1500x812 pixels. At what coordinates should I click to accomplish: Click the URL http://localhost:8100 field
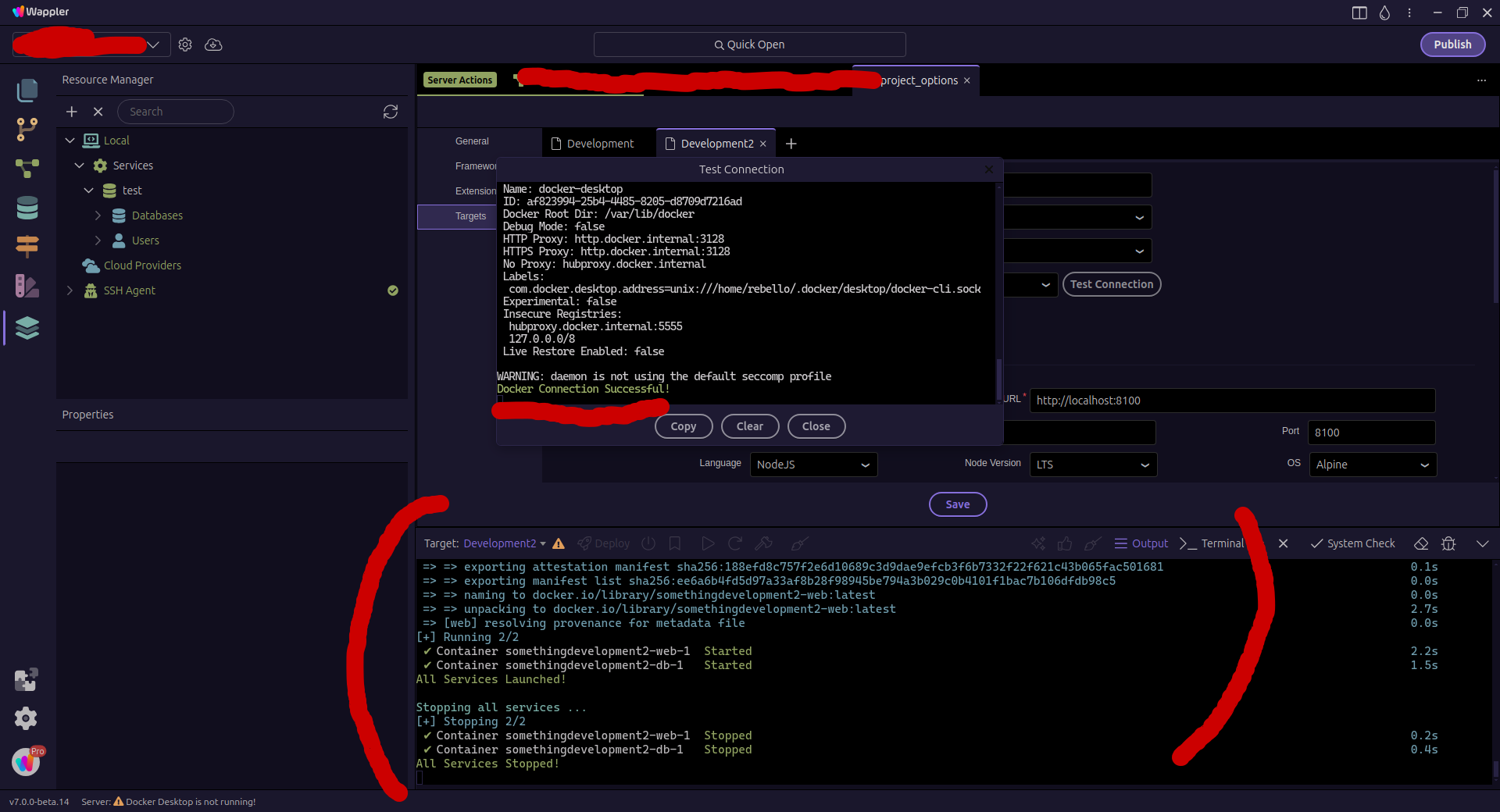coord(1233,401)
